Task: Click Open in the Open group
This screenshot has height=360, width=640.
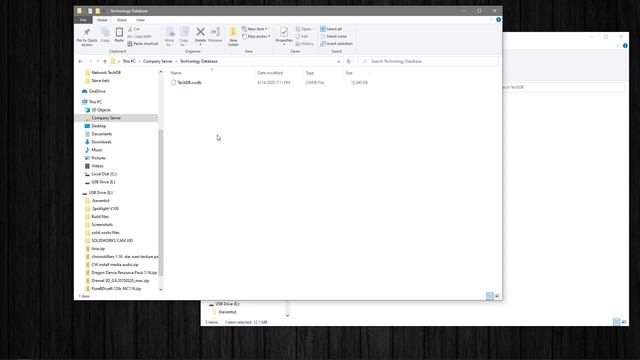Action: [303, 29]
